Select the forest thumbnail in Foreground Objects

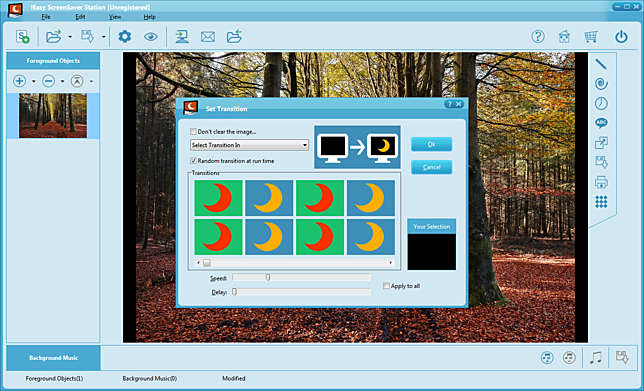click(53, 115)
